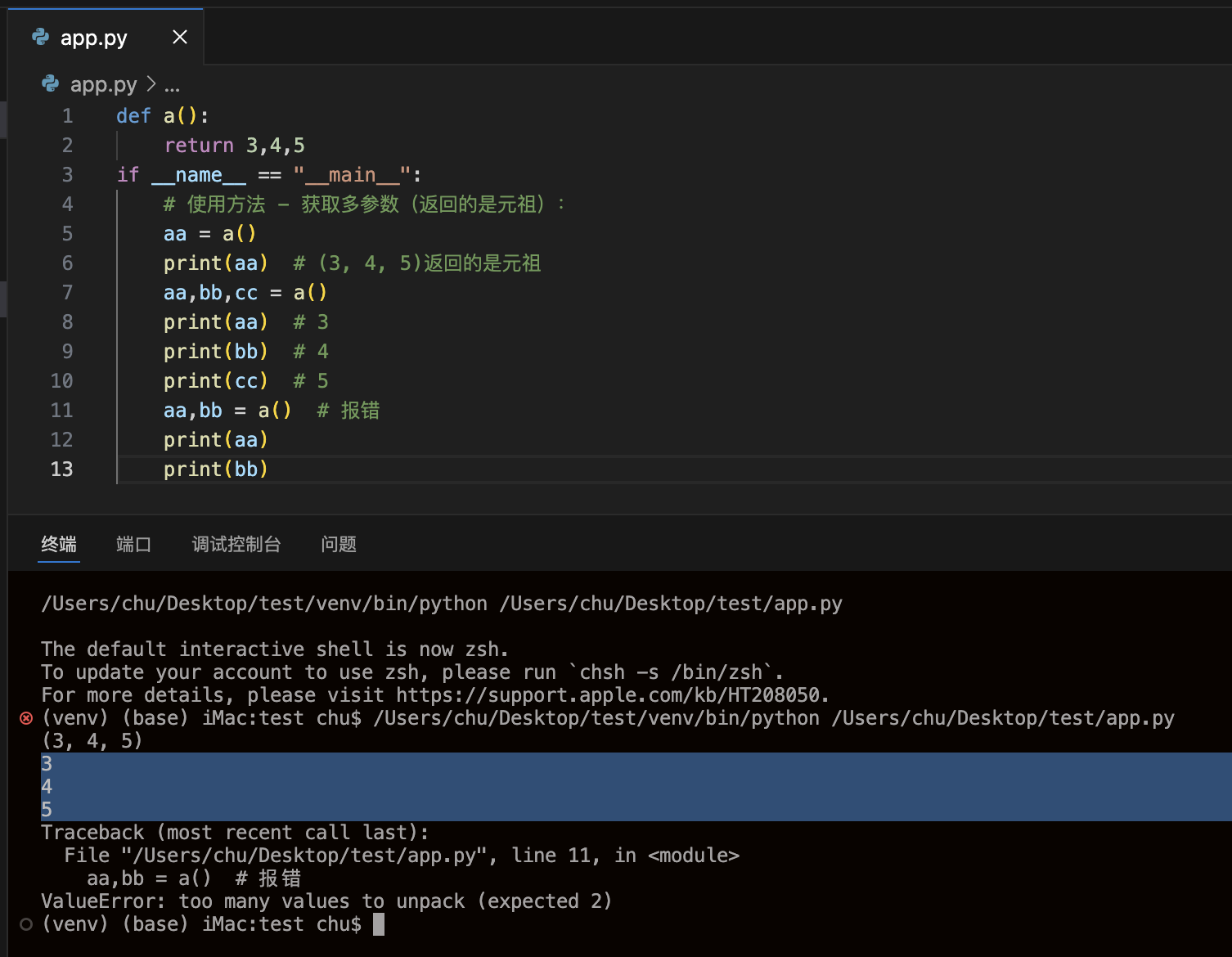Expand the breadcrumb chevron after app.py
The image size is (1232, 957).
coord(151,83)
